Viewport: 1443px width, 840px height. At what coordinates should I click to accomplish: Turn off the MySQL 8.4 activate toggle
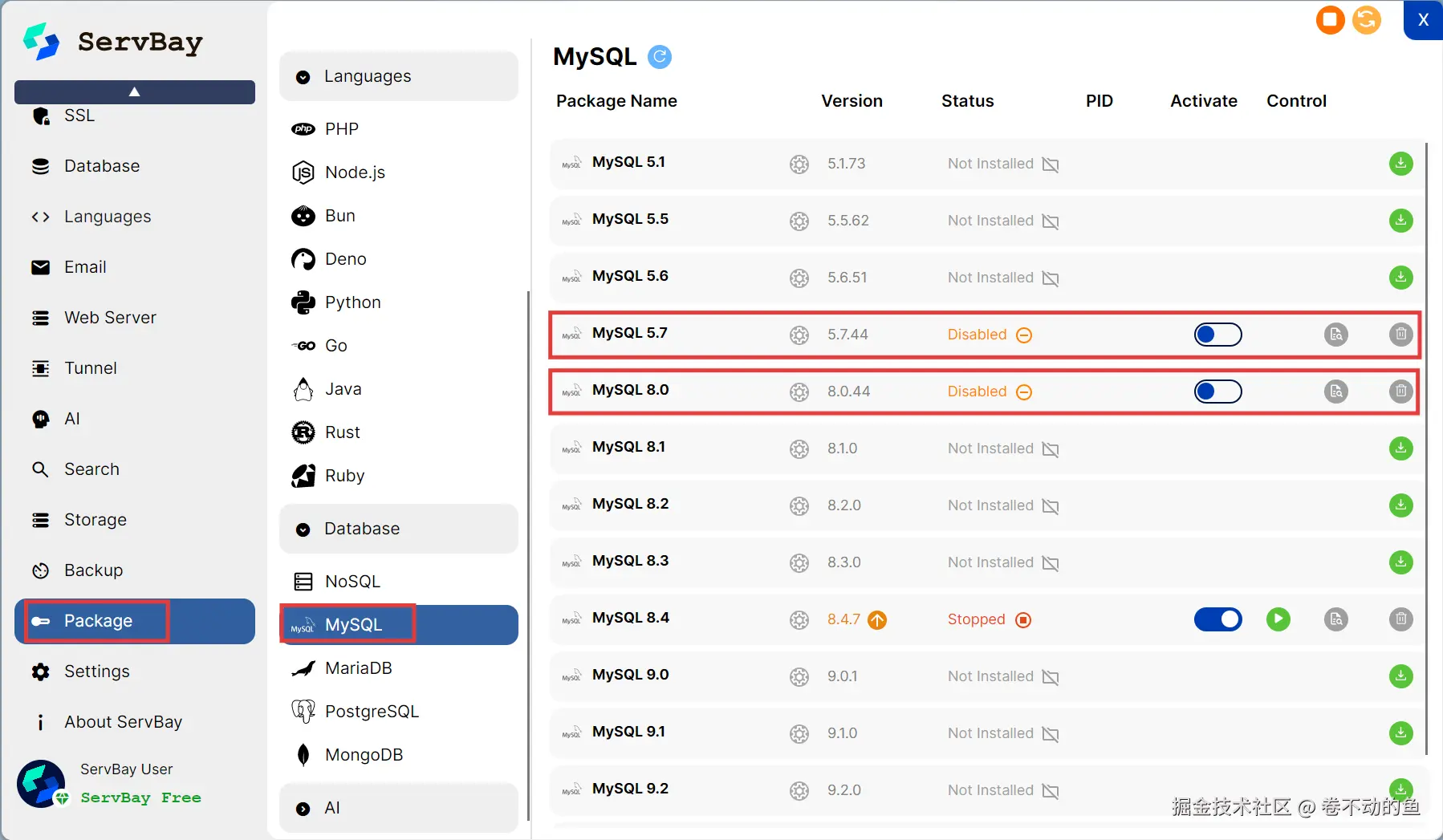click(x=1217, y=619)
